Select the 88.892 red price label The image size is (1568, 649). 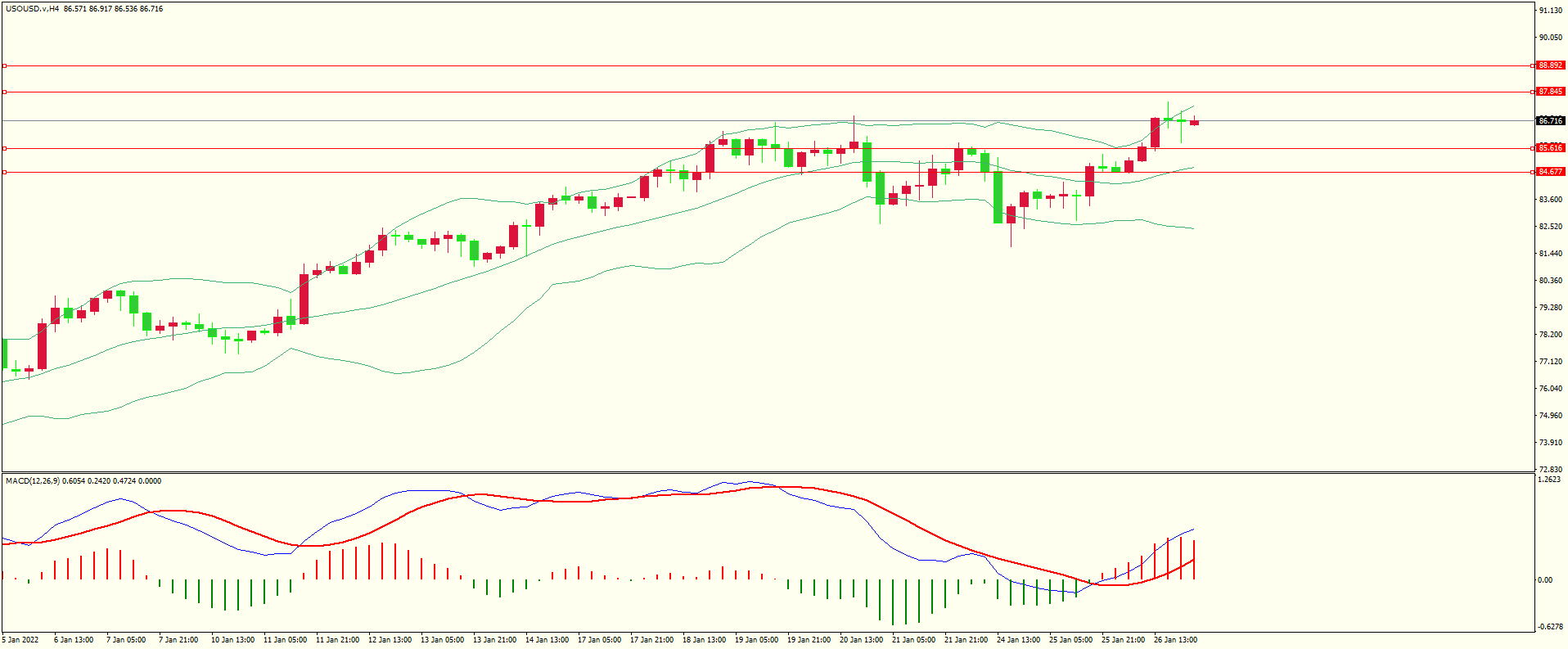pyautogui.click(x=1551, y=65)
